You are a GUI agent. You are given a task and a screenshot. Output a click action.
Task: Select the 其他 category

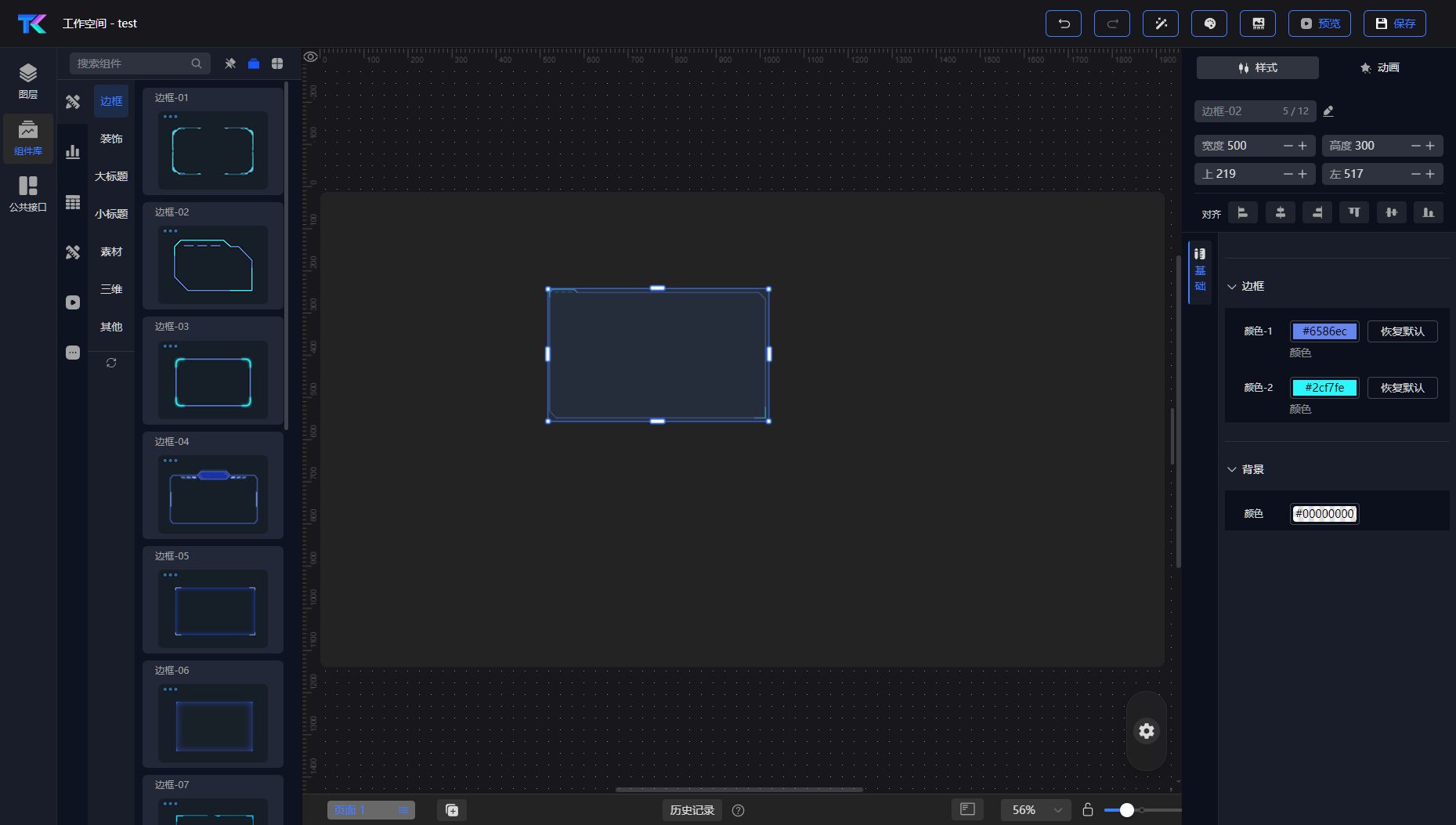tap(111, 327)
